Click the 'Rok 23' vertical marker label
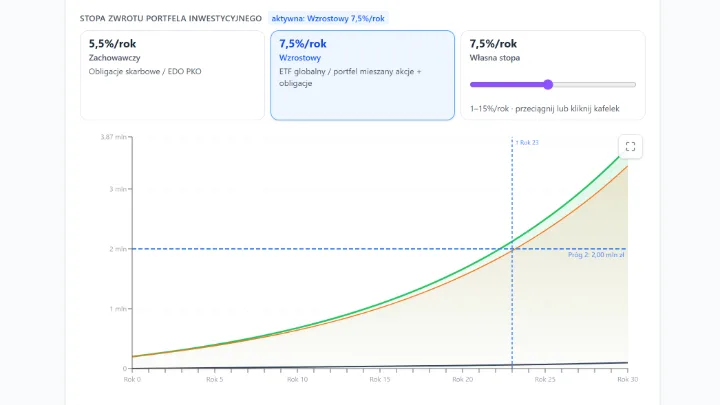 click(527, 143)
